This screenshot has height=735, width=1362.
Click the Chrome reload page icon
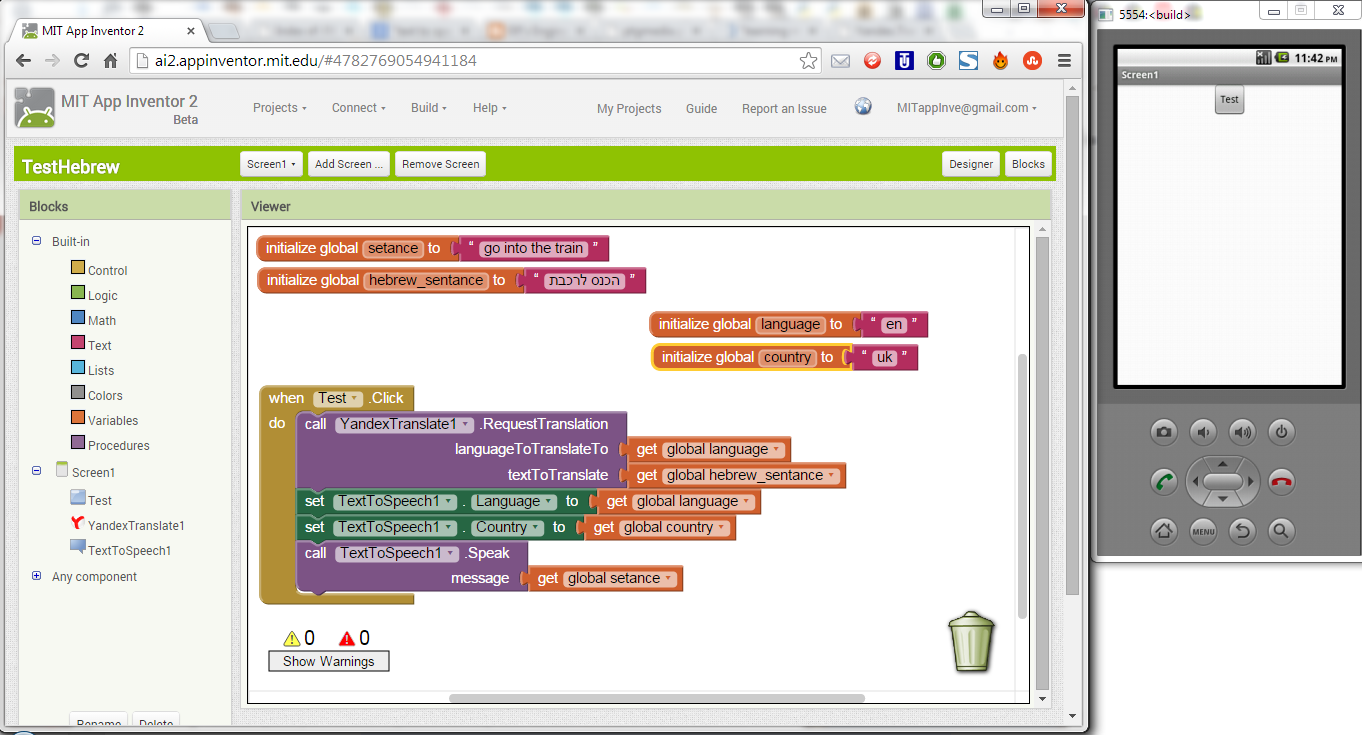[x=81, y=61]
